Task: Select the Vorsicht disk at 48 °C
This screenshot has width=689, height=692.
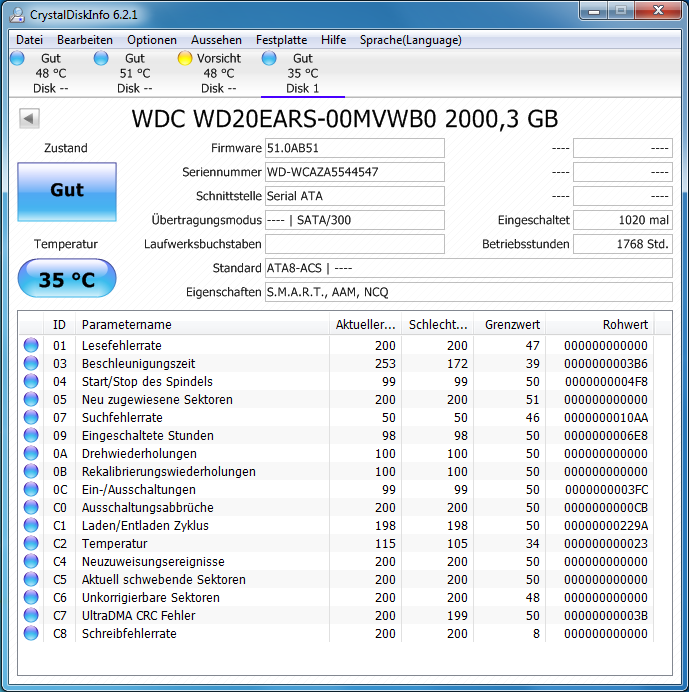Action: (218, 73)
